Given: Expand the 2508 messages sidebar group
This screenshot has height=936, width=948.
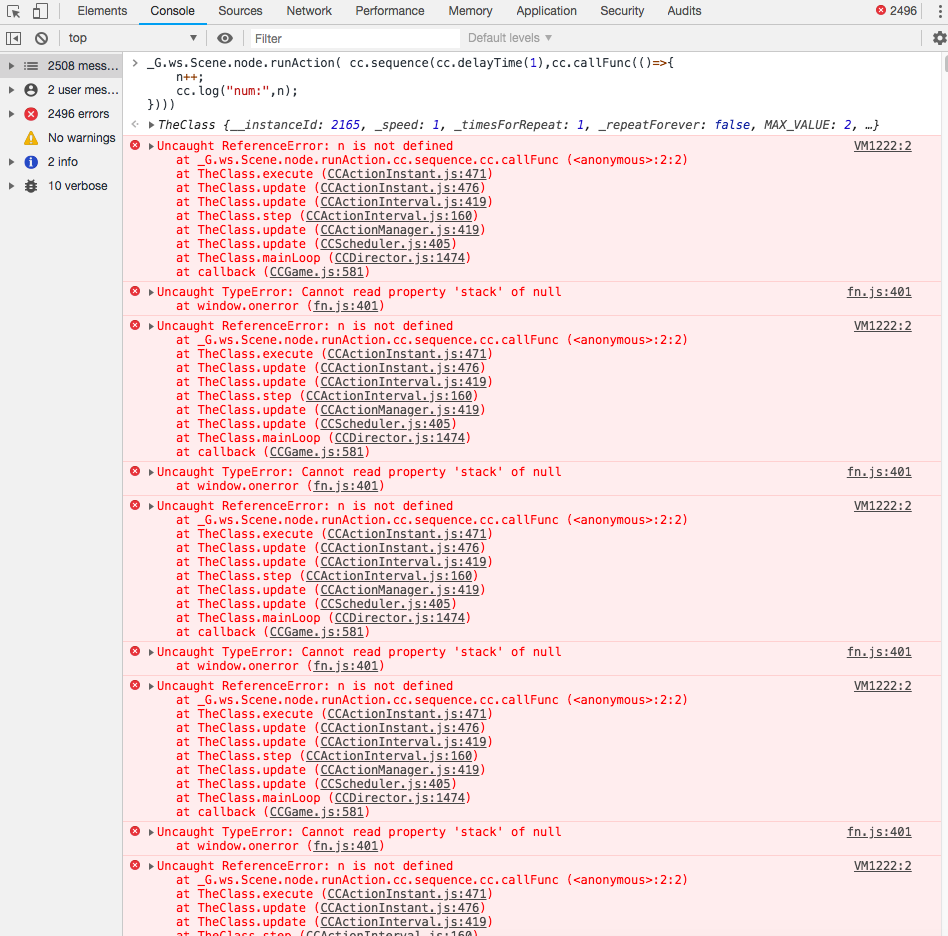Looking at the screenshot, I should 11,66.
